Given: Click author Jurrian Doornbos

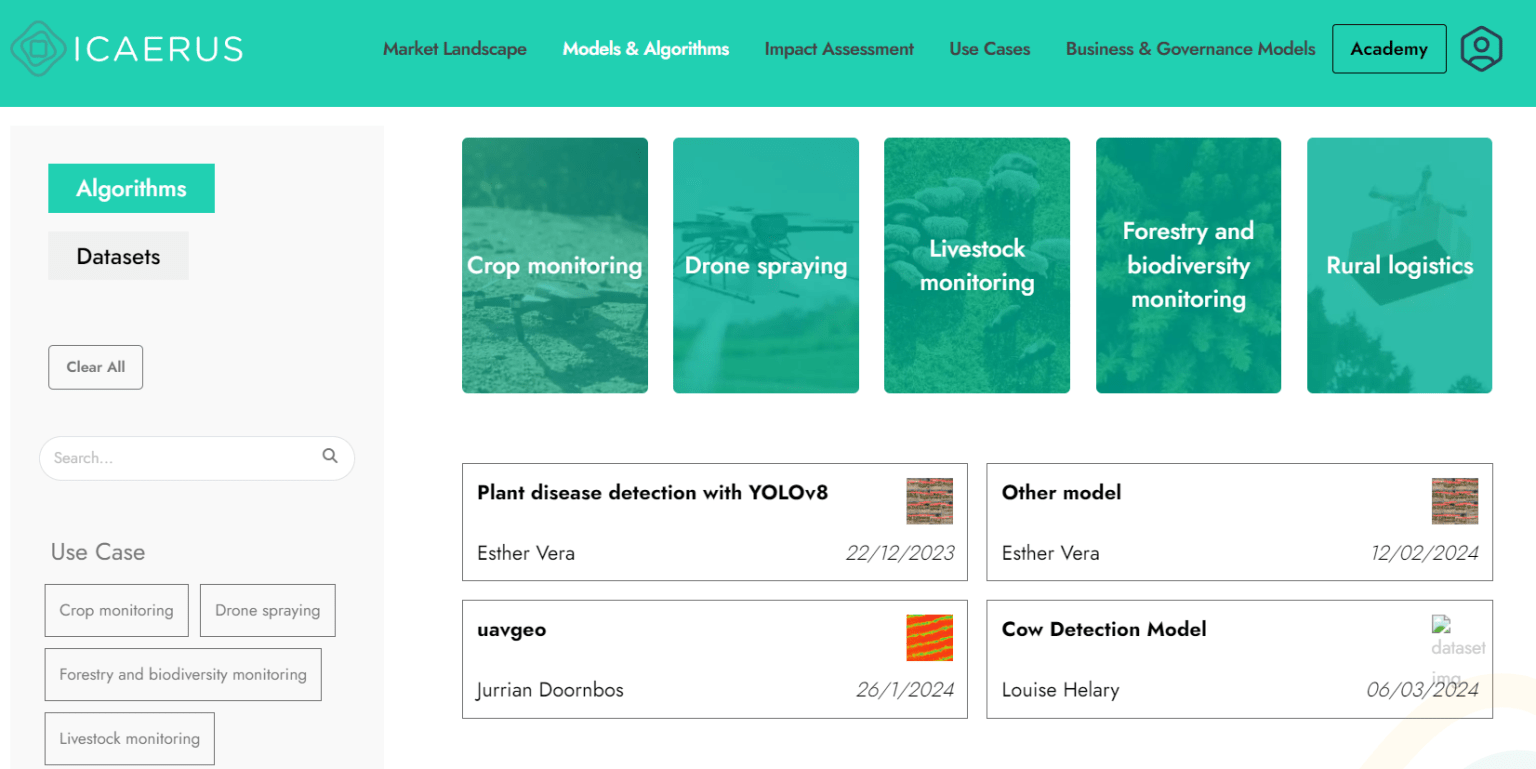Looking at the screenshot, I should coord(550,690).
